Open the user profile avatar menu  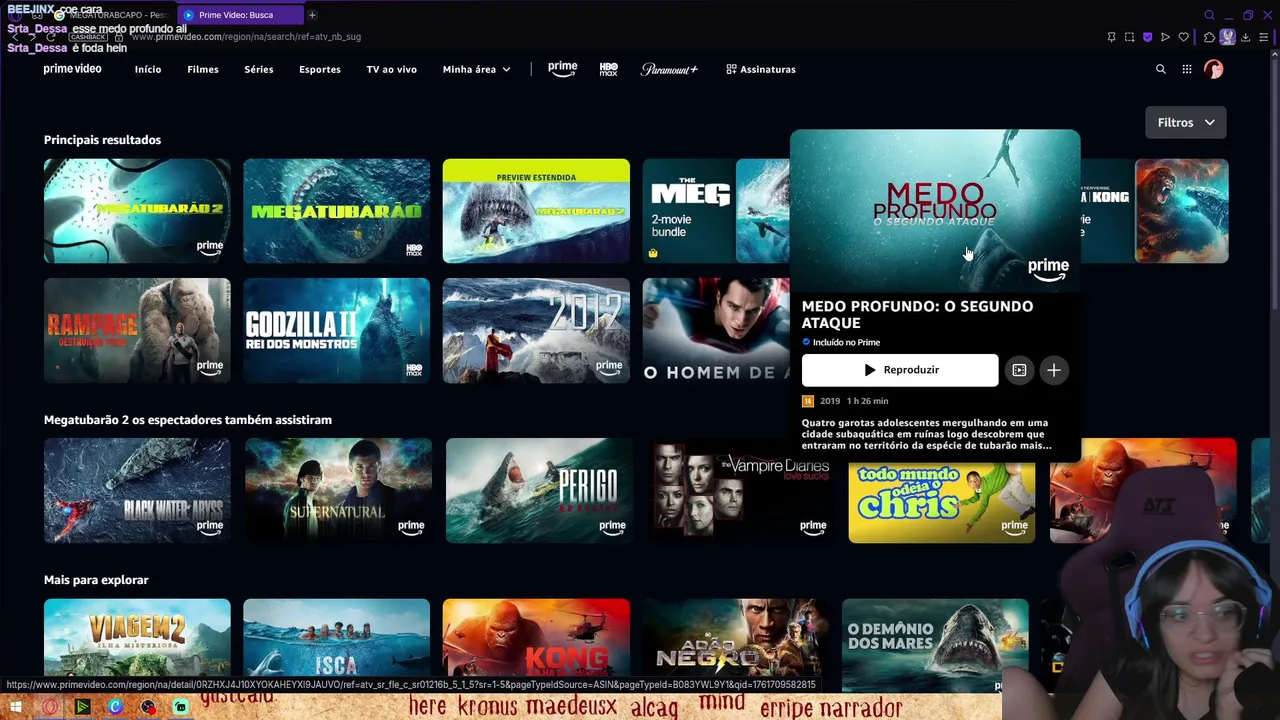coord(1213,69)
